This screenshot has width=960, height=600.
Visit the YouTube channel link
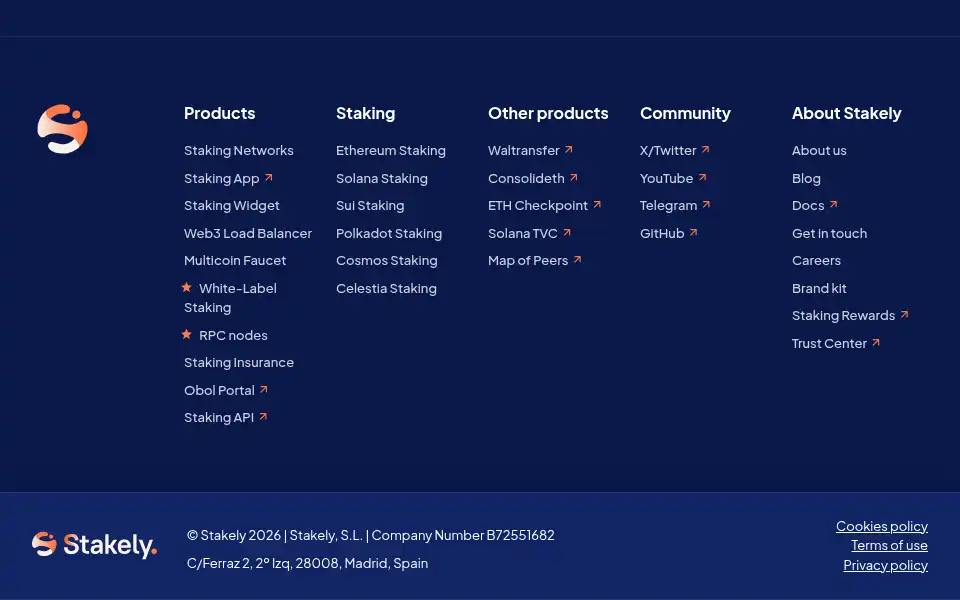tap(666, 179)
